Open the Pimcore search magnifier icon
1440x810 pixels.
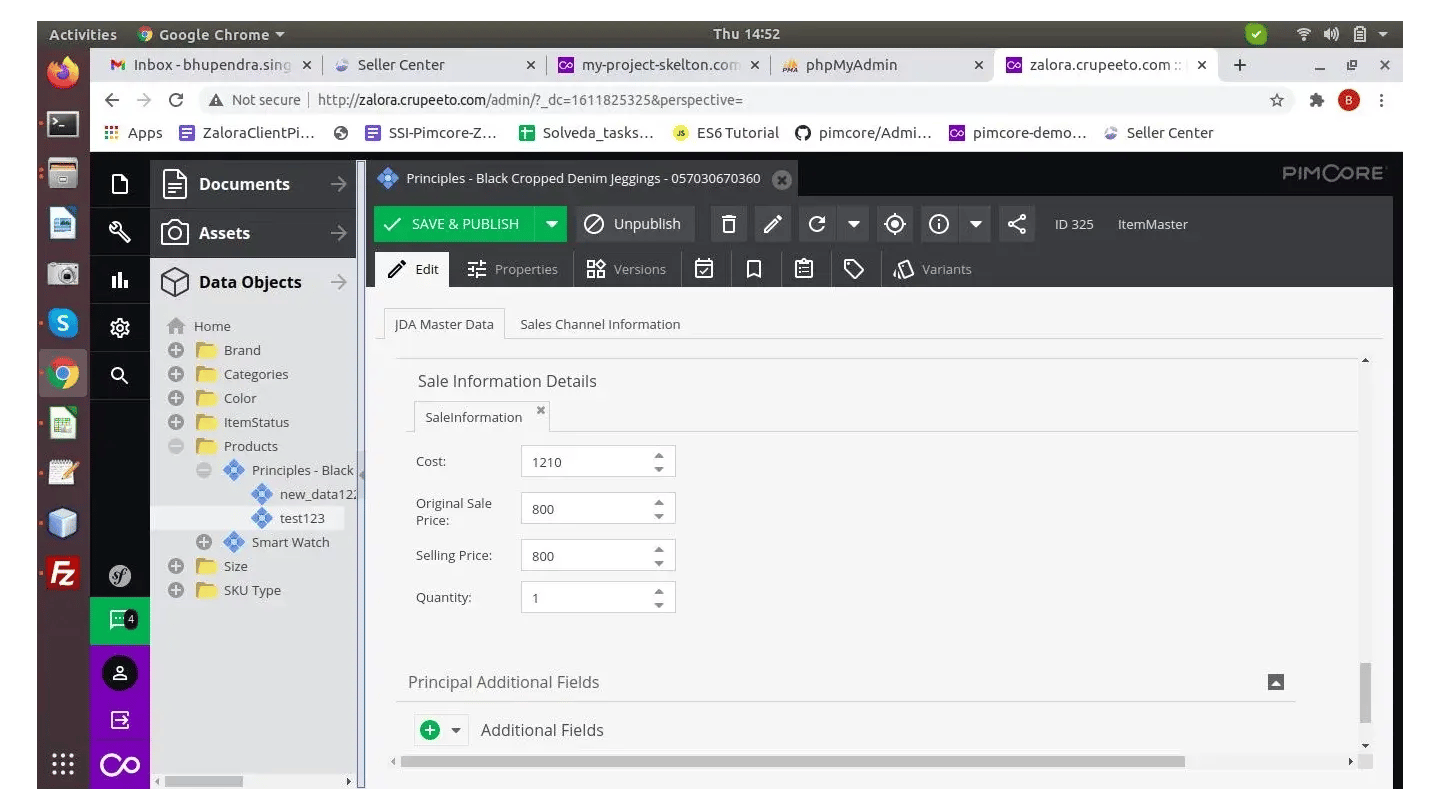[119, 375]
